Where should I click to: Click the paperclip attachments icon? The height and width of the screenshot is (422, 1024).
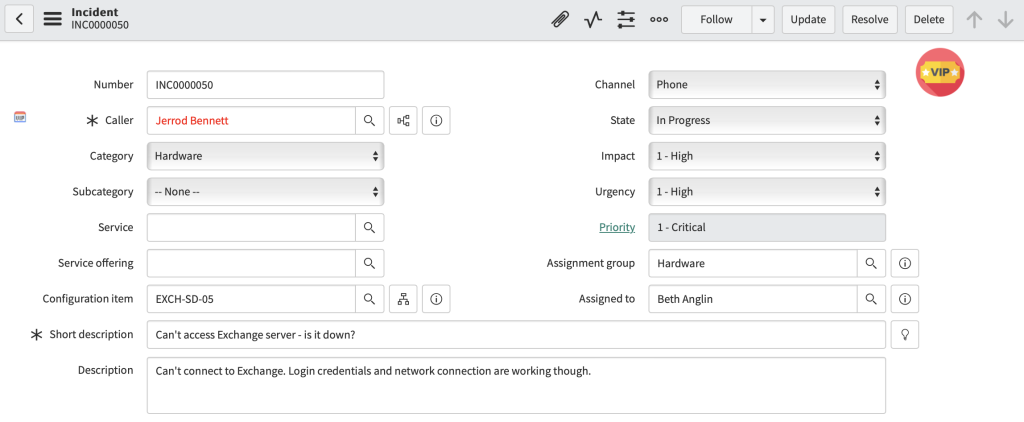click(560, 20)
